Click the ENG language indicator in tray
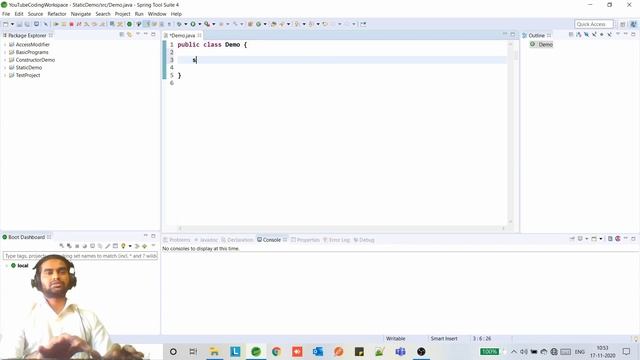 tap(580, 351)
